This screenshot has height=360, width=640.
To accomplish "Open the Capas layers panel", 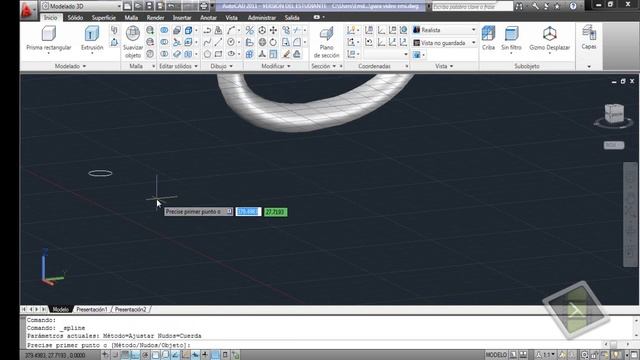I will (x=589, y=37).
